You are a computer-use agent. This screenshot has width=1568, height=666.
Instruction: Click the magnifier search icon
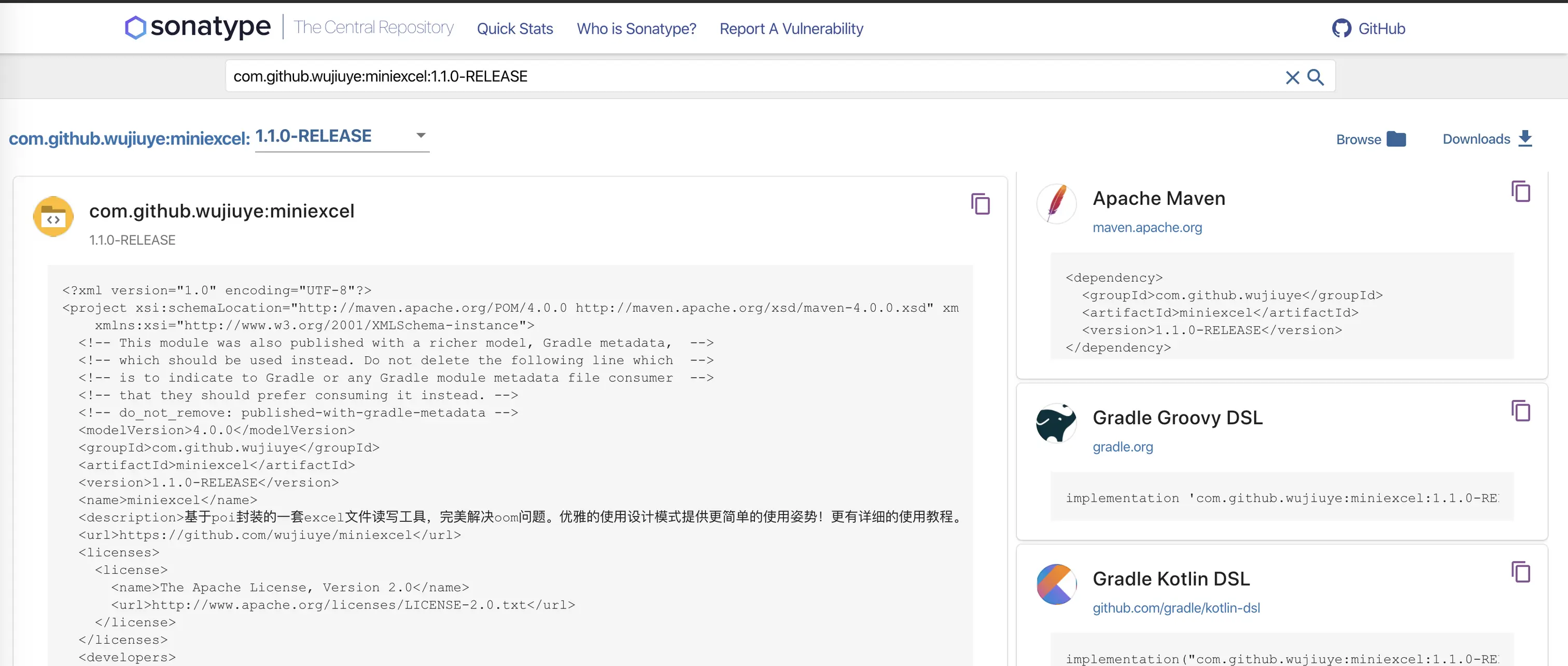point(1315,77)
